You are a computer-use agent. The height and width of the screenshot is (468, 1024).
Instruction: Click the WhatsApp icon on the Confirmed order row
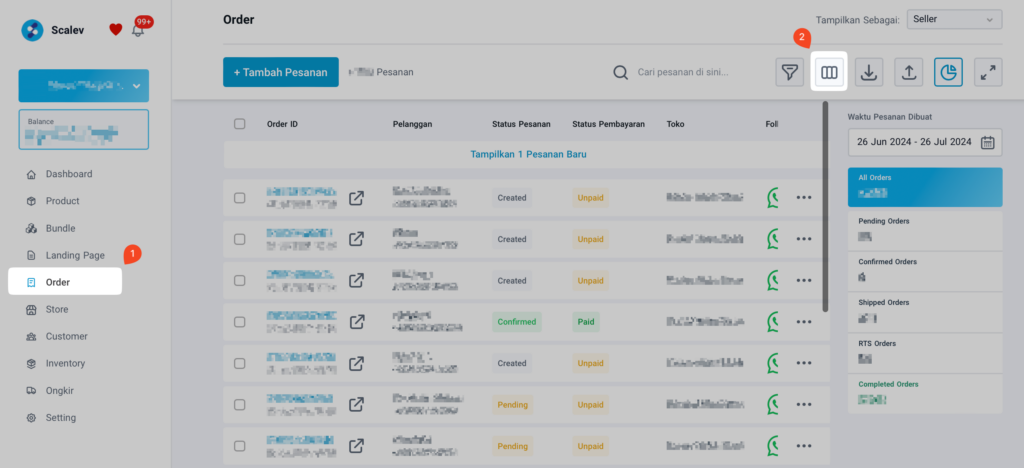coord(775,322)
